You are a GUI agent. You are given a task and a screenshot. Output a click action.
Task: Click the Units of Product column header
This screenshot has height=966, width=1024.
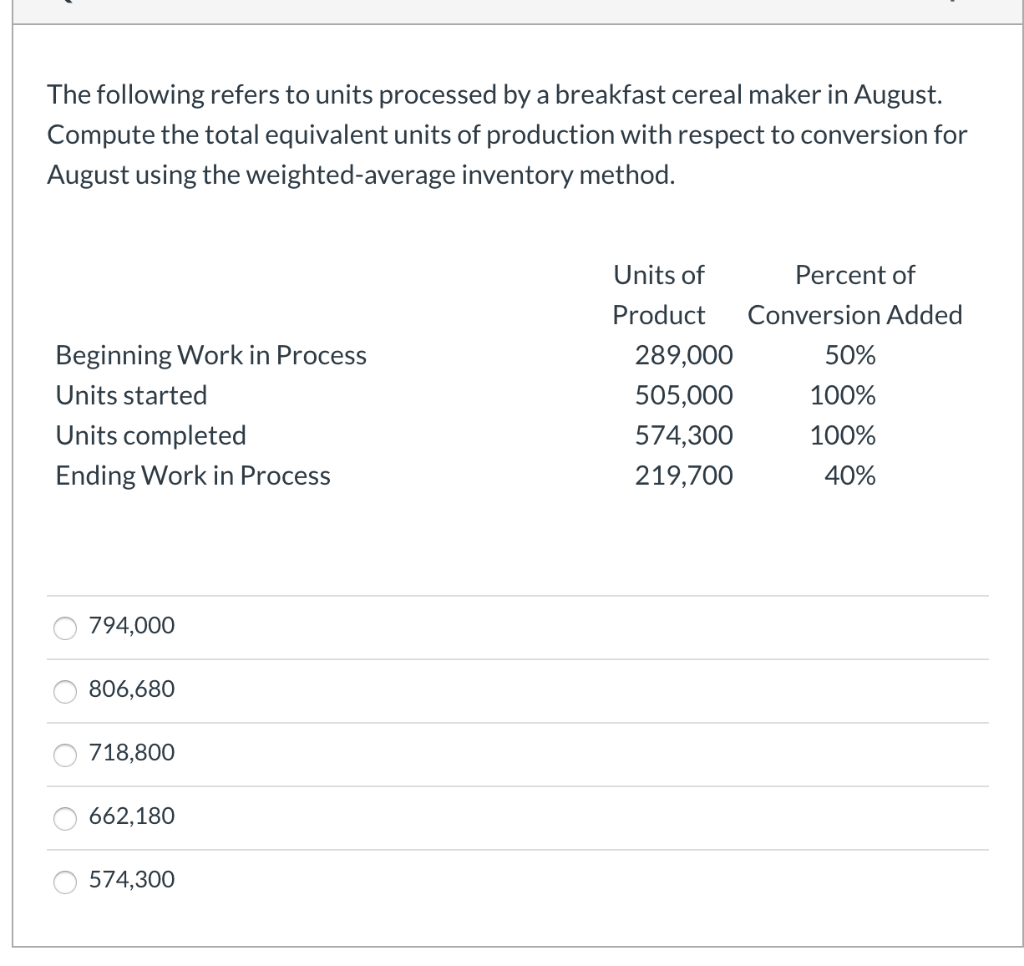[659, 295]
